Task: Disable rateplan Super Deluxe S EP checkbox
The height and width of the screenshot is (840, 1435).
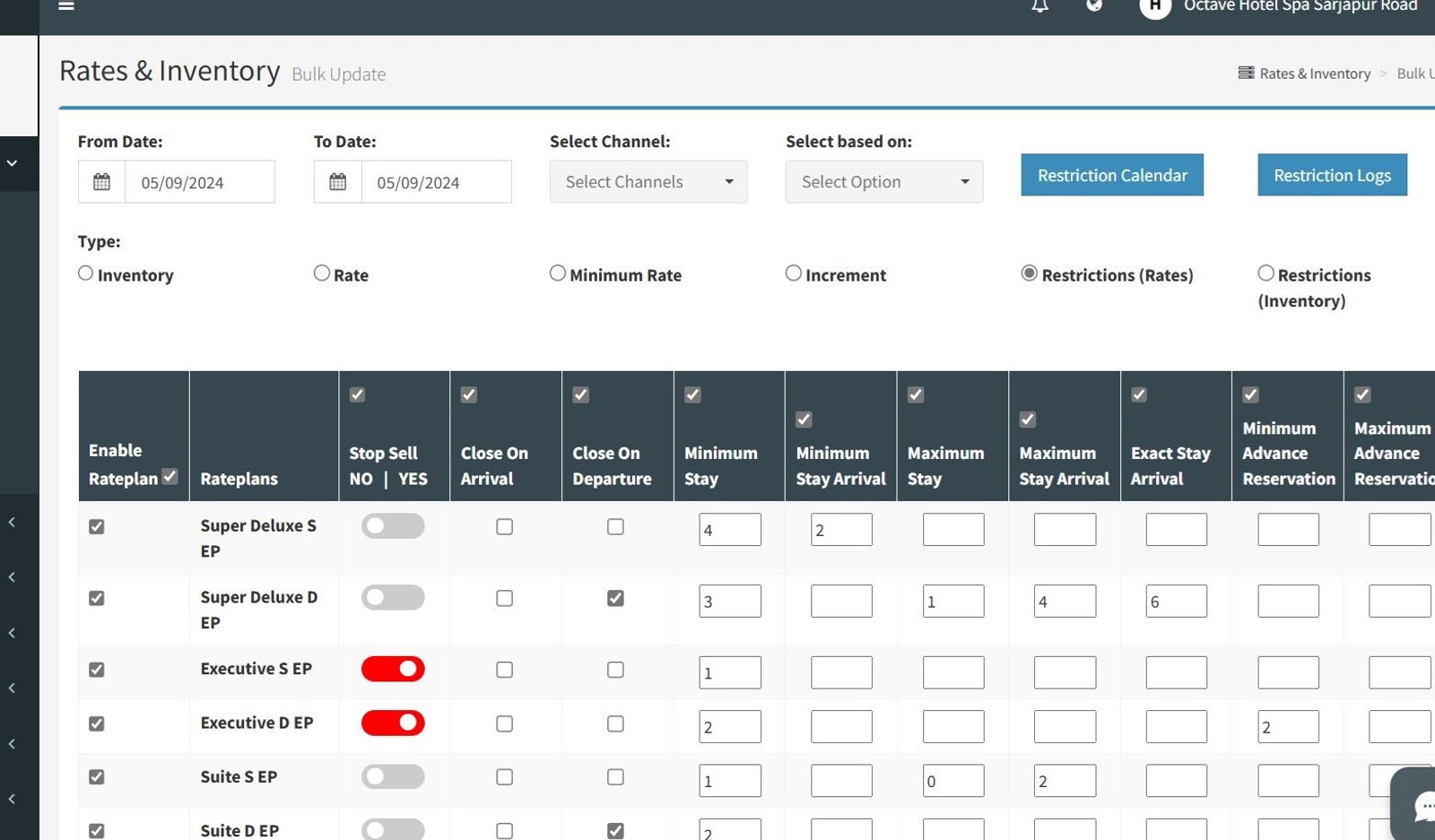Action: (97, 527)
